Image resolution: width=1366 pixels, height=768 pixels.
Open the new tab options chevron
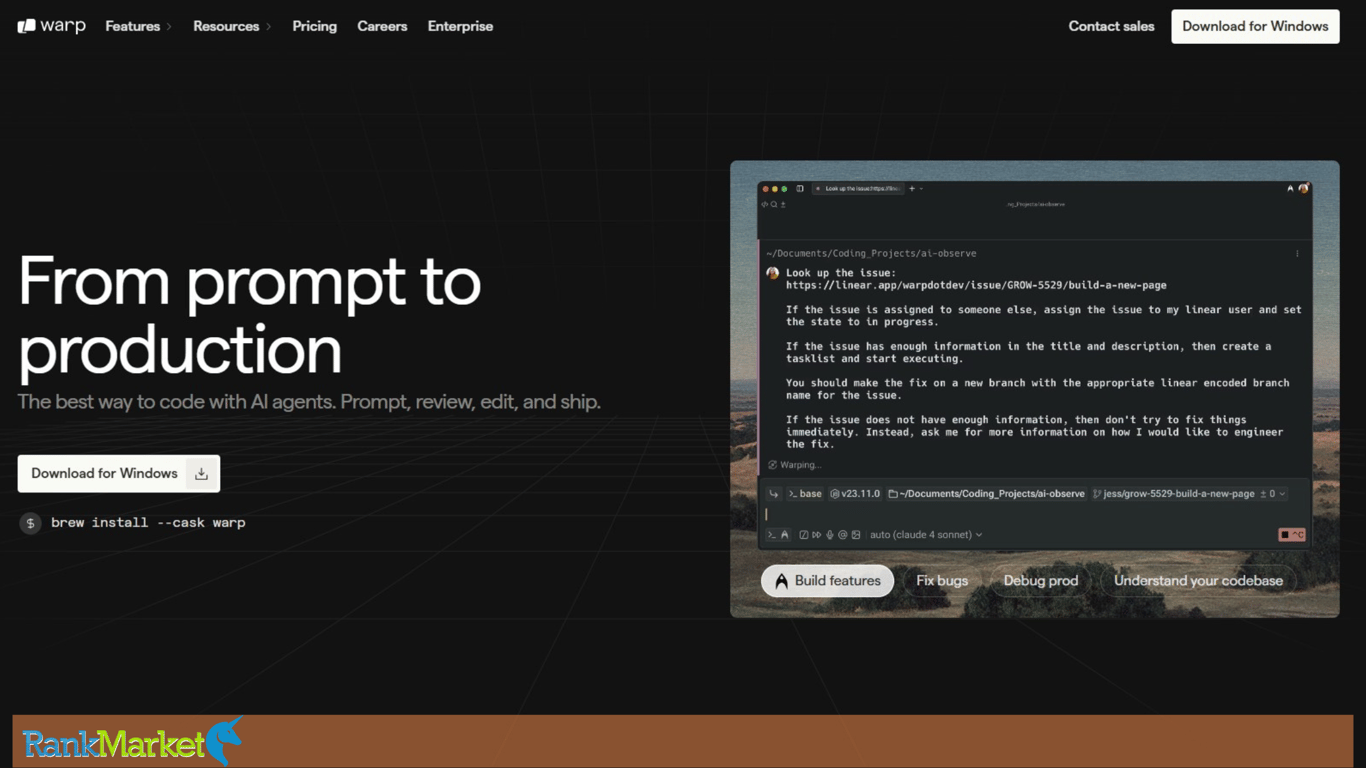[x=921, y=188]
